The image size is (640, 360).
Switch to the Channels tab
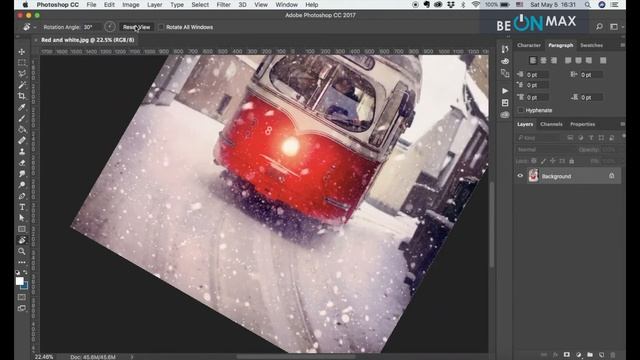tap(551, 124)
